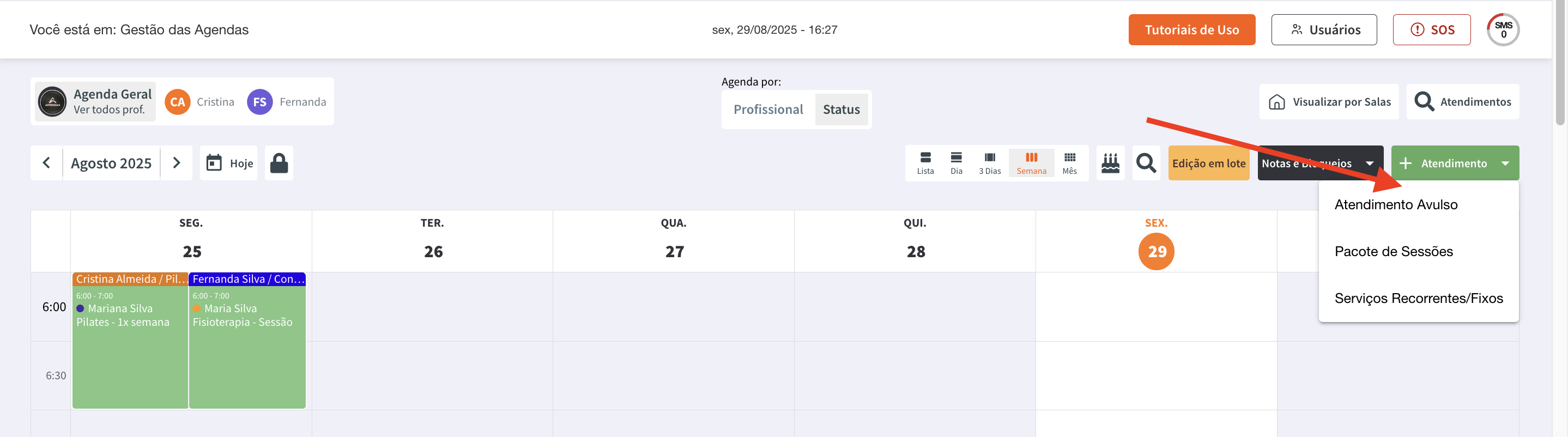The width and height of the screenshot is (1568, 437).
Task: Open the birthdays cake icon
Action: (1110, 163)
